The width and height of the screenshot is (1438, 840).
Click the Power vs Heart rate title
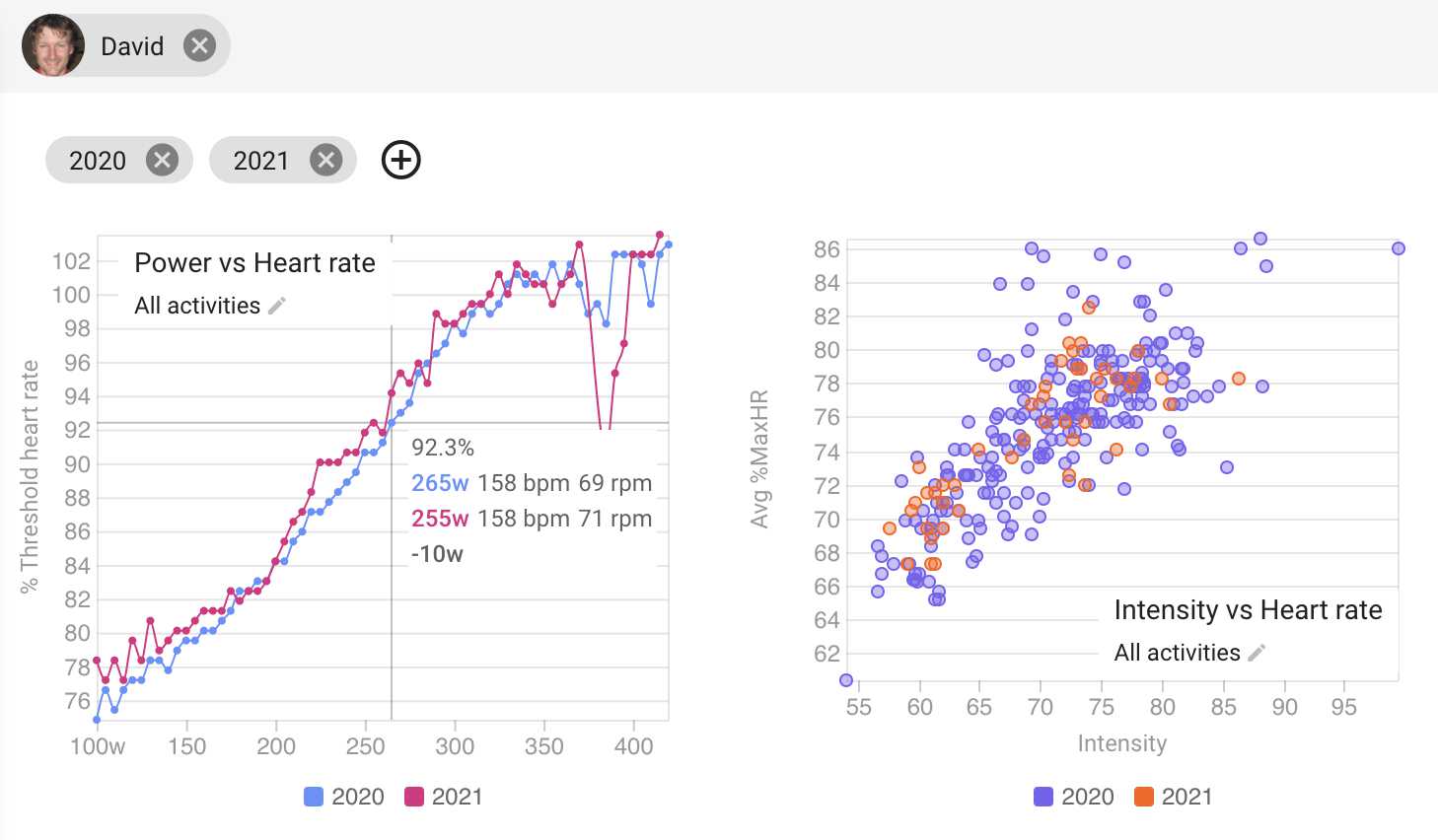254,263
